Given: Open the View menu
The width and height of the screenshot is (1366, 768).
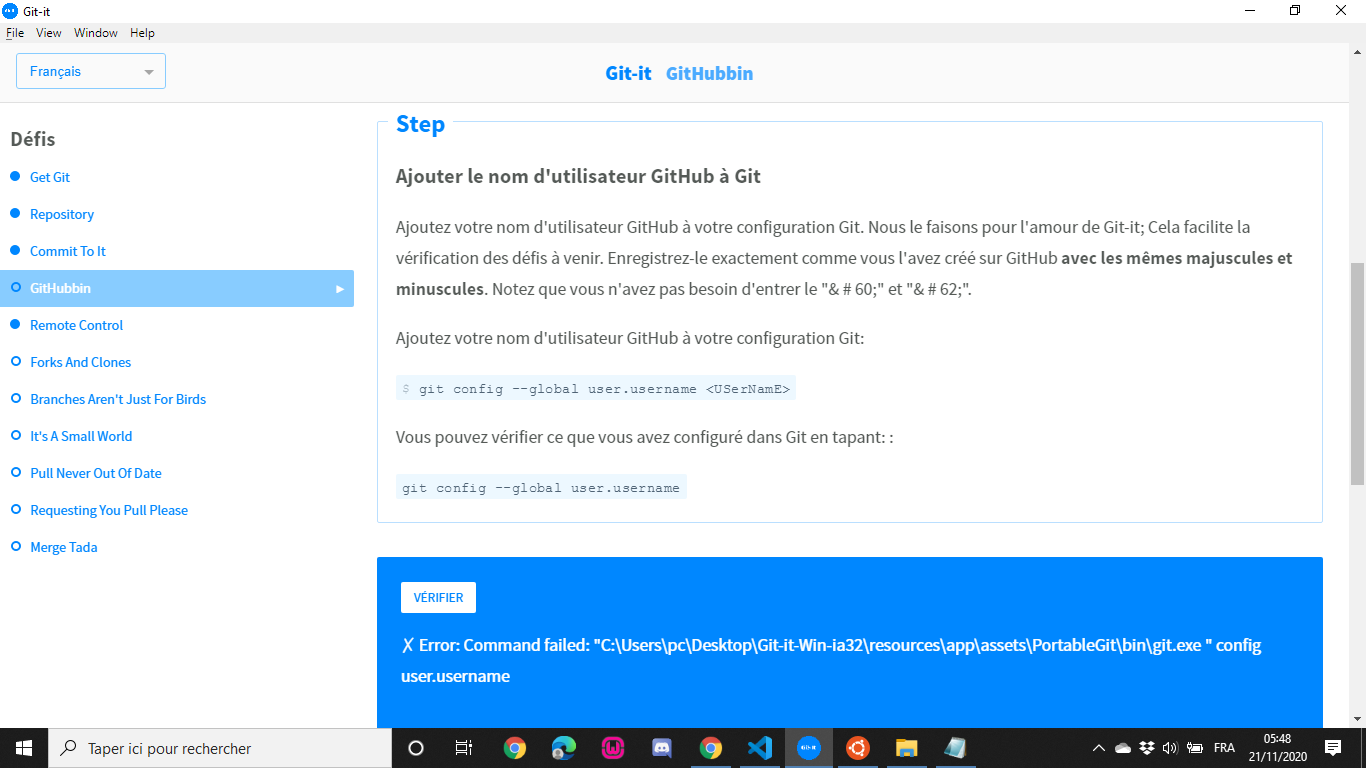Looking at the screenshot, I should pos(49,33).
